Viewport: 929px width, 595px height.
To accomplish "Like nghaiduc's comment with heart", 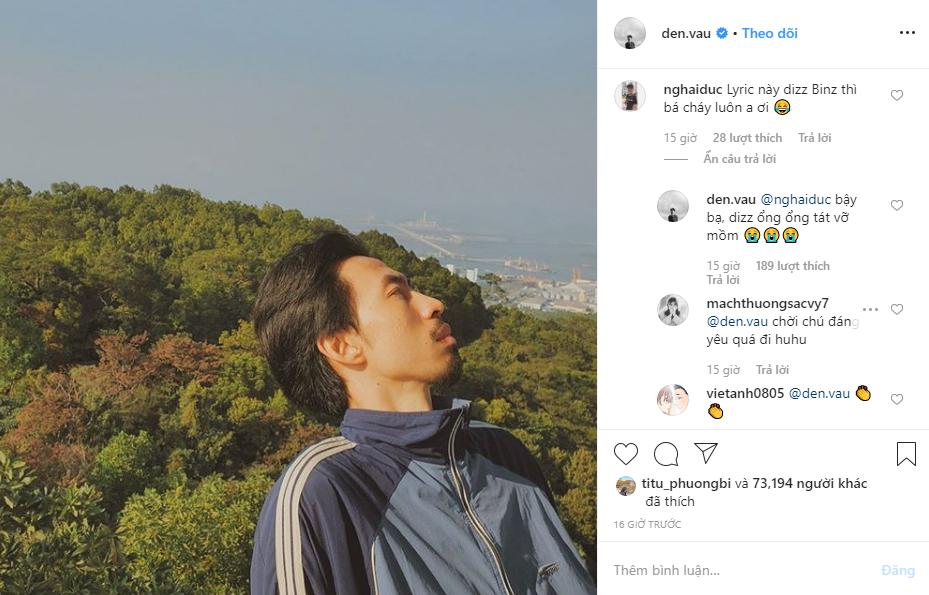I will (x=897, y=96).
